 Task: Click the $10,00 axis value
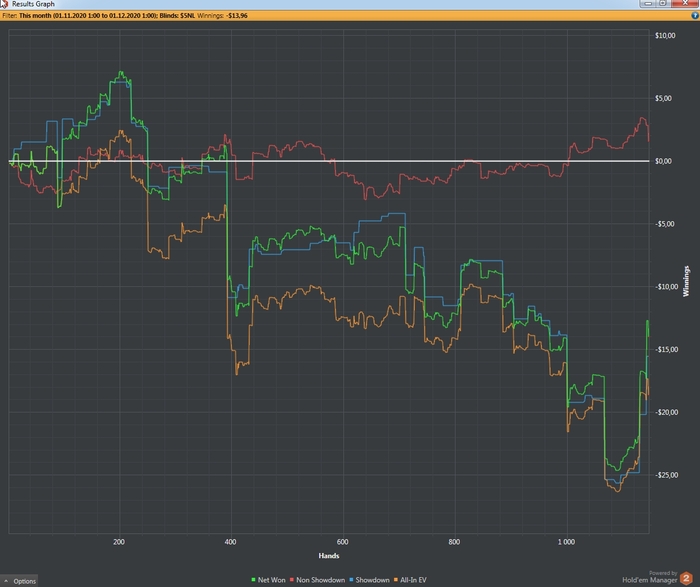click(x=665, y=36)
